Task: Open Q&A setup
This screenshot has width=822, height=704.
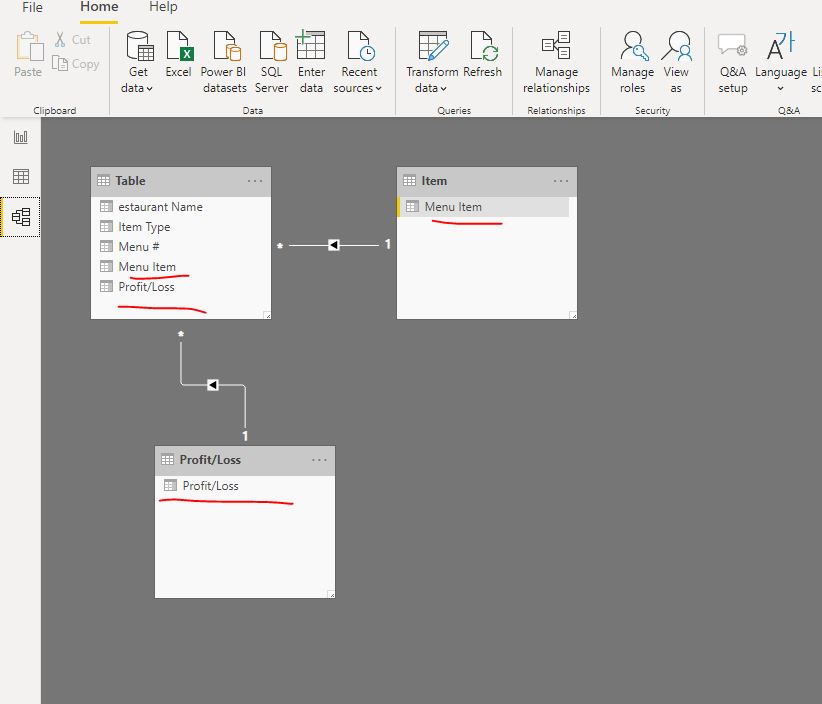Action: tap(732, 62)
